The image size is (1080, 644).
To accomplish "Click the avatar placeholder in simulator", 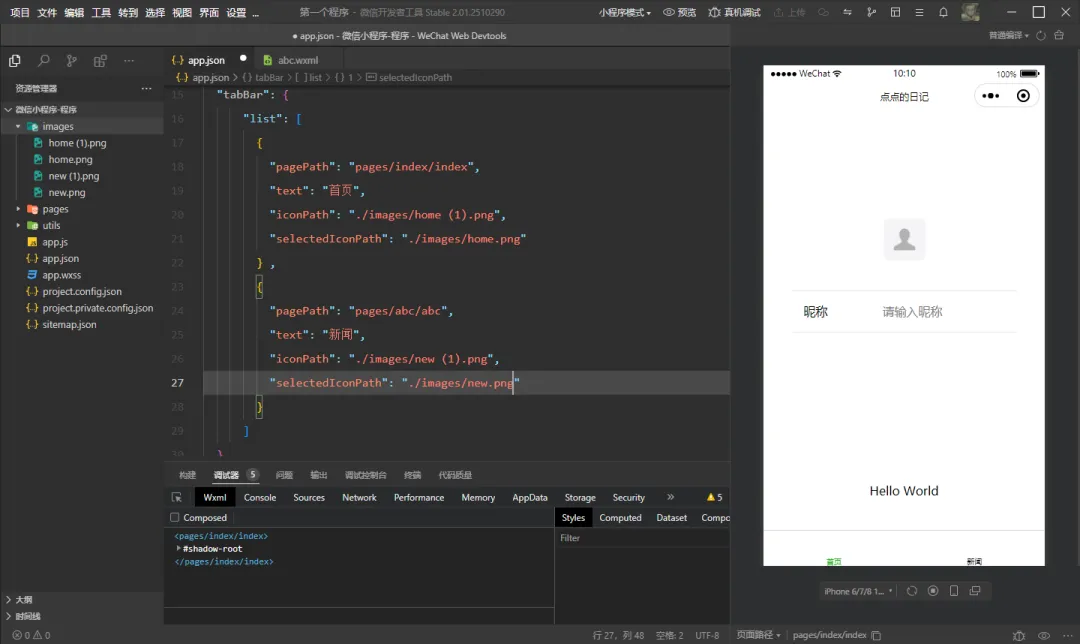I will pos(904,239).
